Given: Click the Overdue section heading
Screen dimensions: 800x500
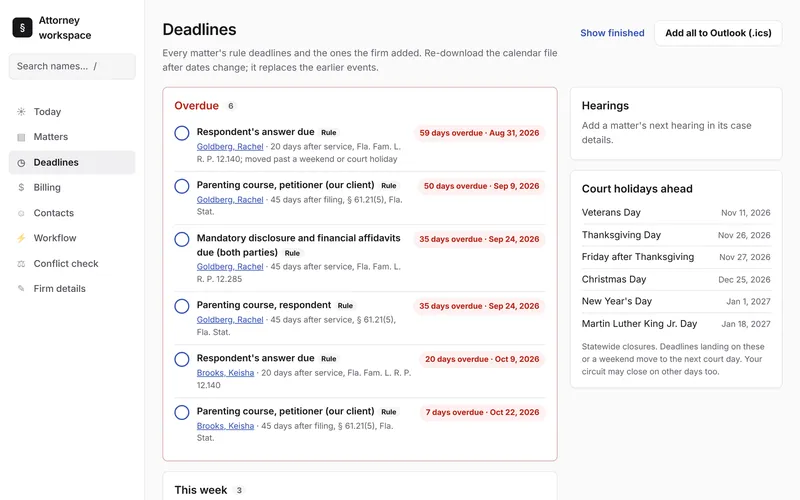Looking at the screenshot, I should [196, 106].
